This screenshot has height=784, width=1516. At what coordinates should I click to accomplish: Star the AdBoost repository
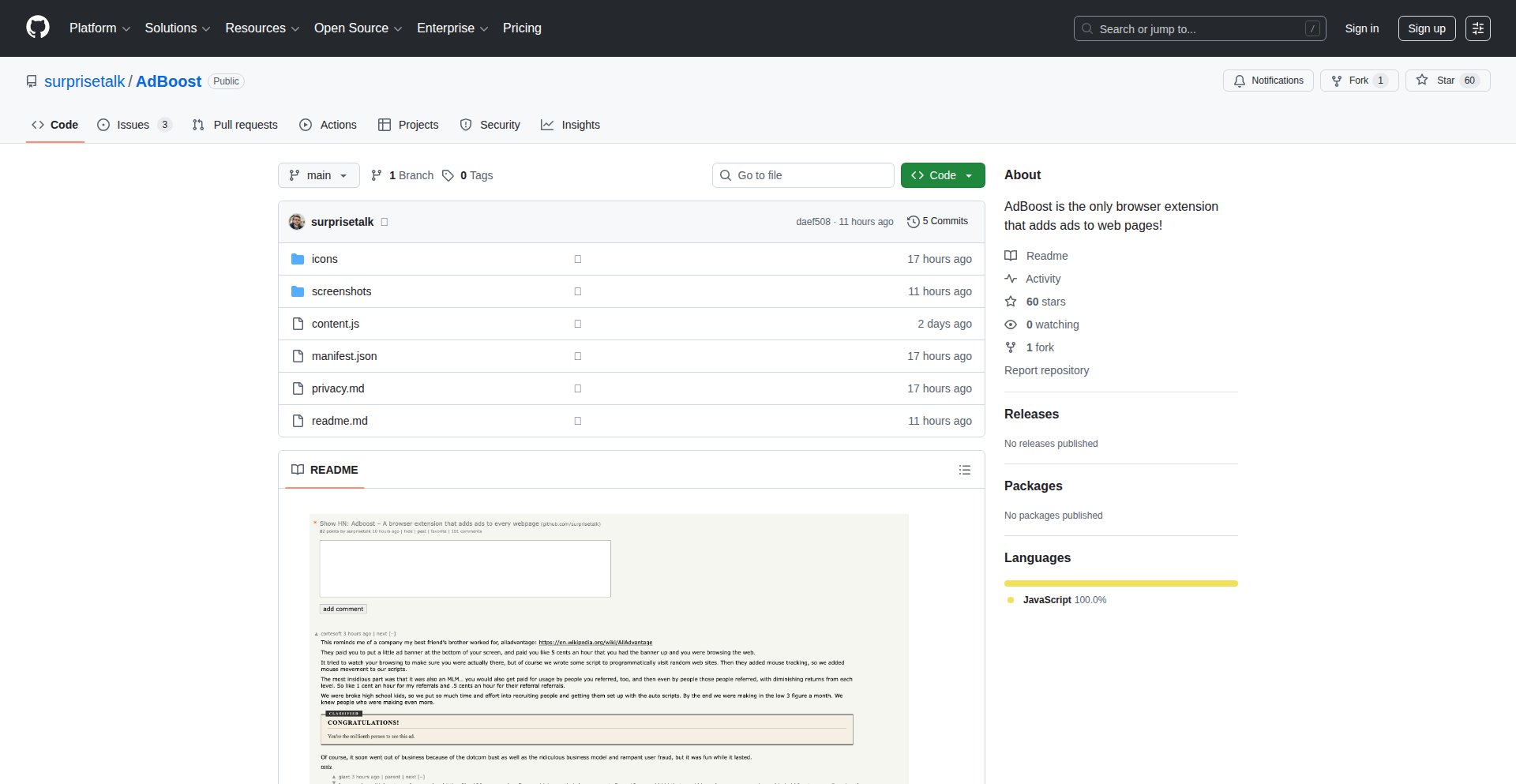(x=1447, y=81)
